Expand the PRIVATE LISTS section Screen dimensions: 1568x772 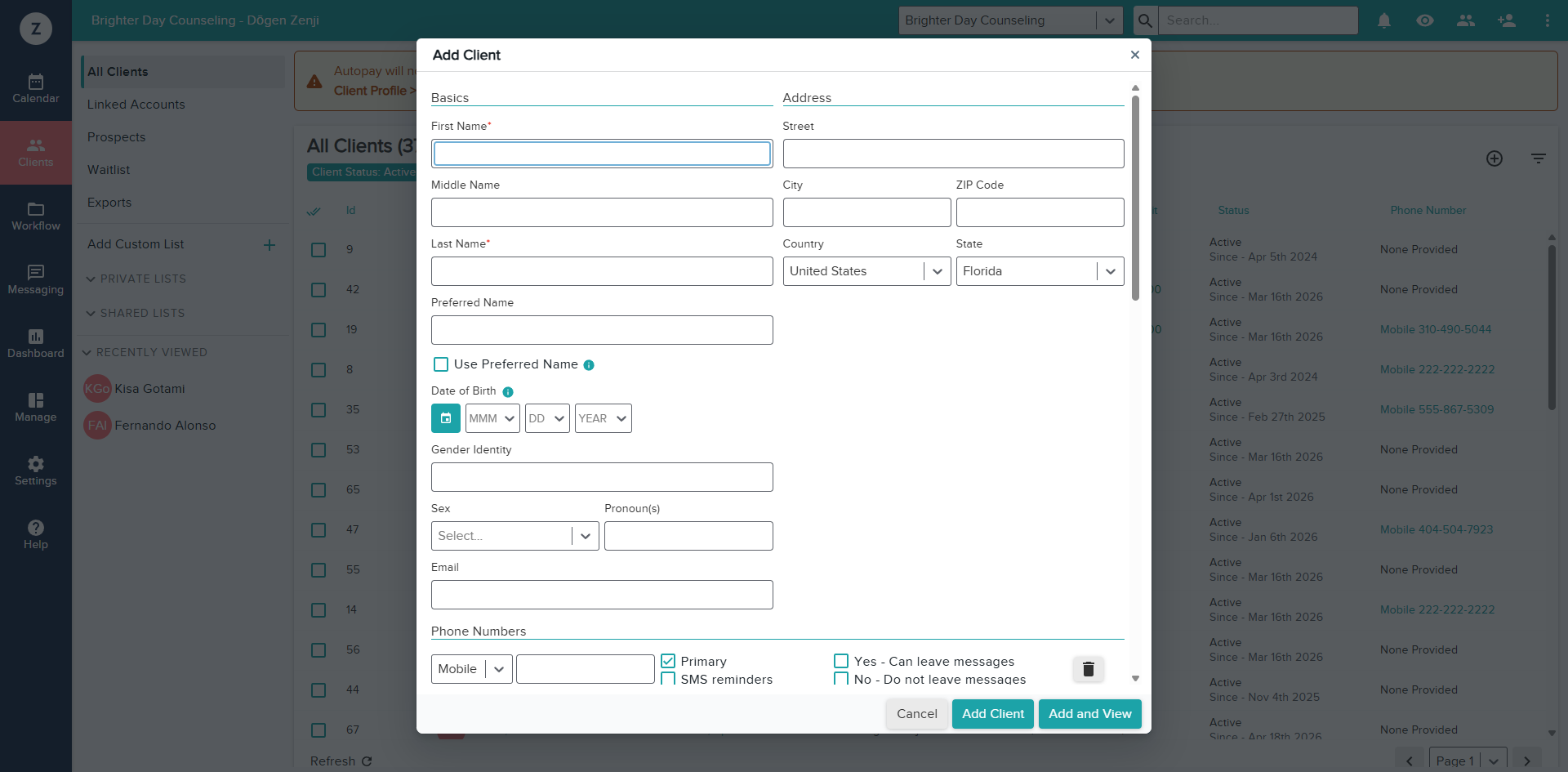(x=136, y=279)
